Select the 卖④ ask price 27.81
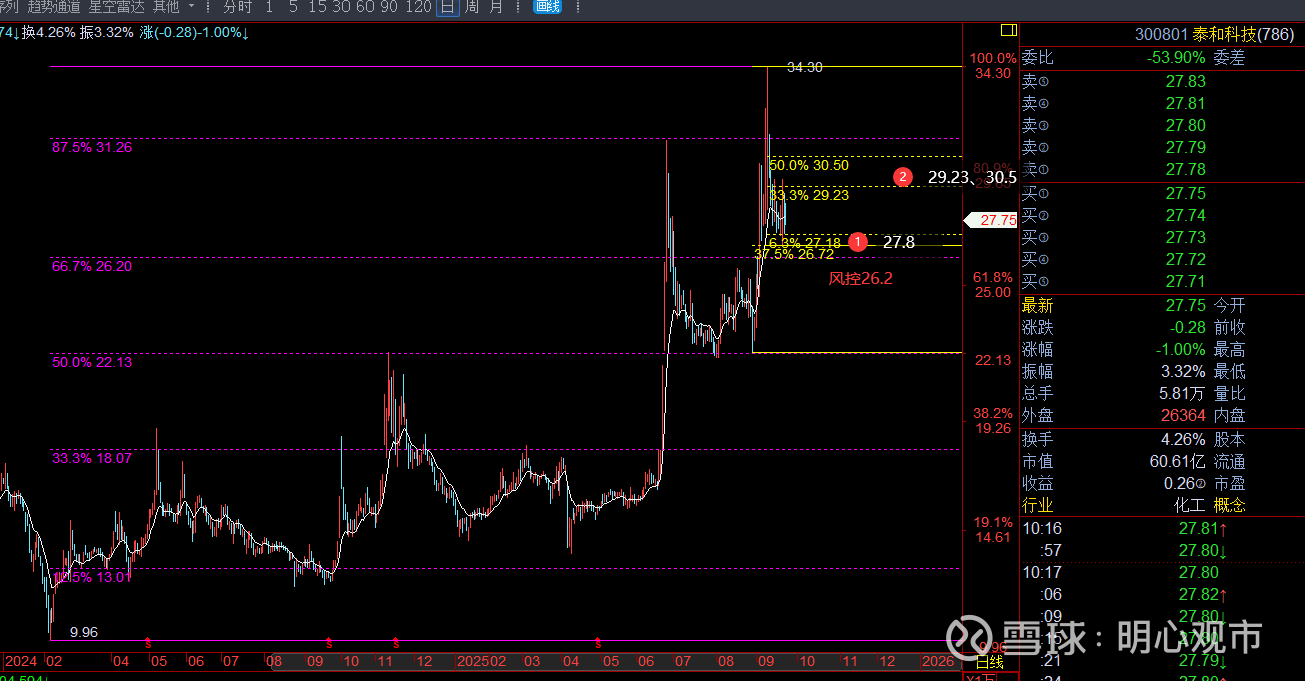 click(x=1186, y=104)
